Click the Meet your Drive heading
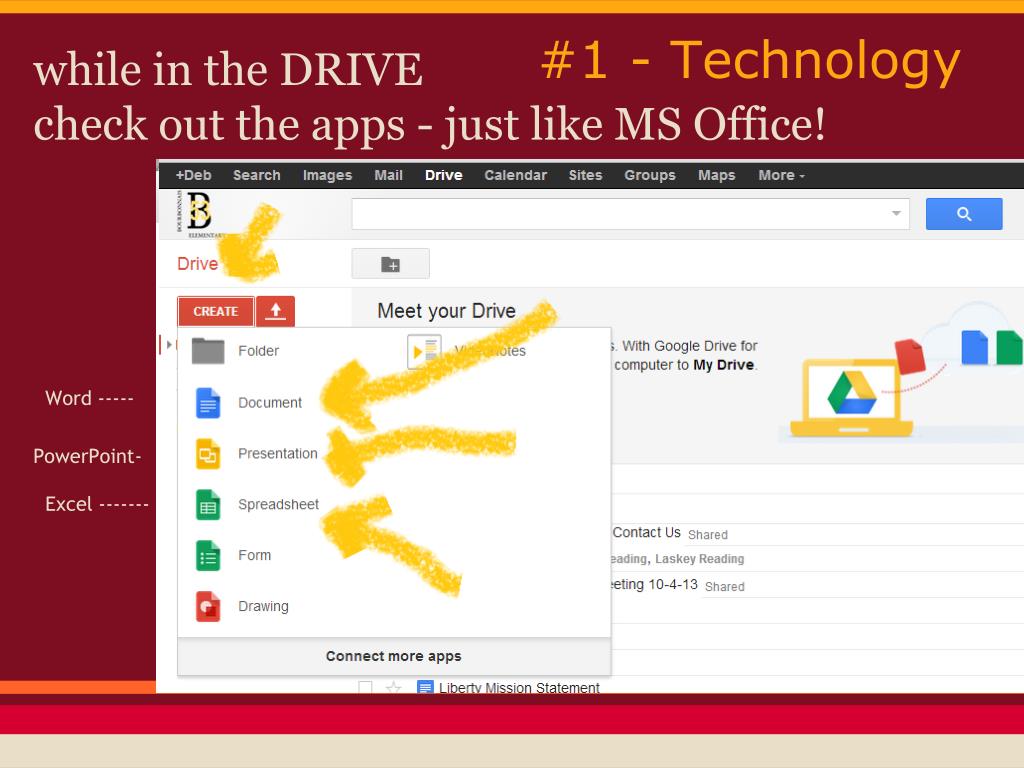The height and width of the screenshot is (768, 1024). [x=447, y=311]
